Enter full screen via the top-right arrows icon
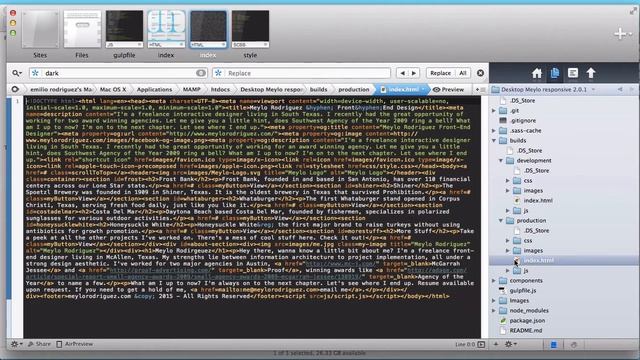 click(x=633, y=11)
